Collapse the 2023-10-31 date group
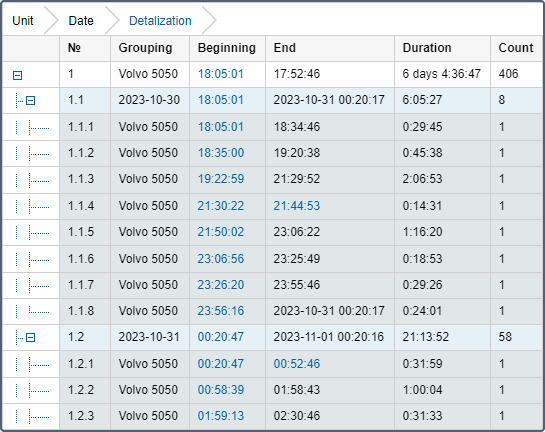The image size is (545, 432). pos(31,337)
